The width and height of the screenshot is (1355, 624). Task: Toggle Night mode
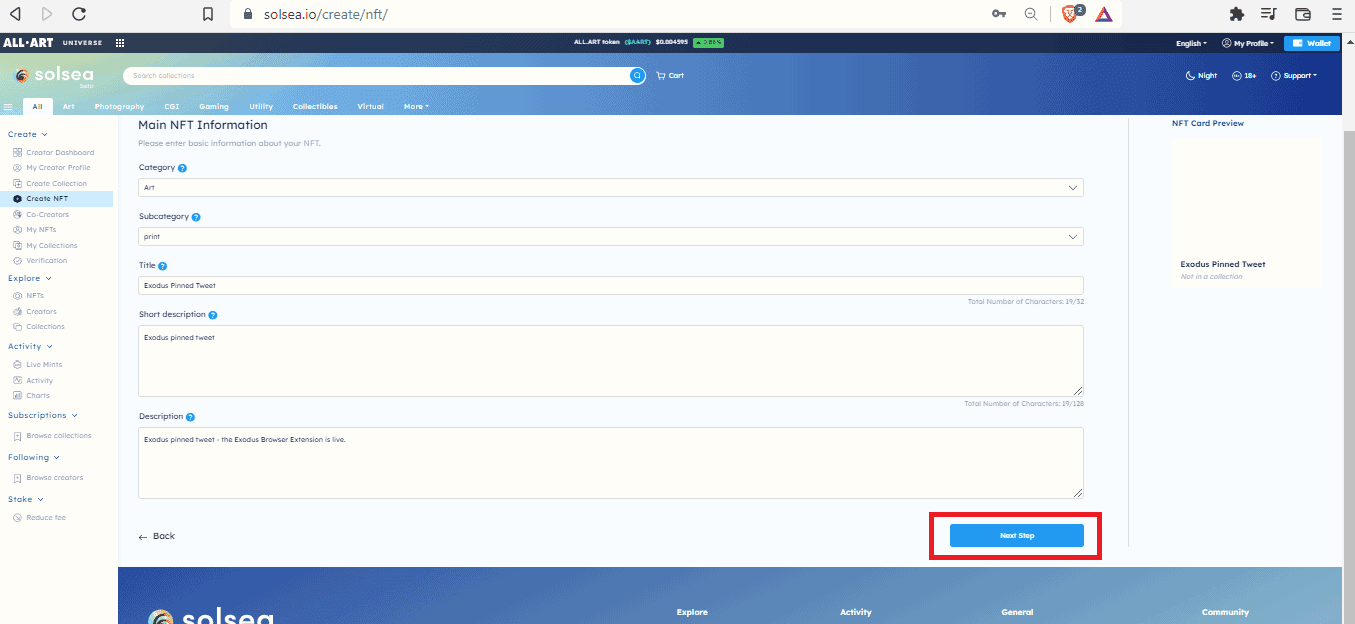click(1201, 76)
